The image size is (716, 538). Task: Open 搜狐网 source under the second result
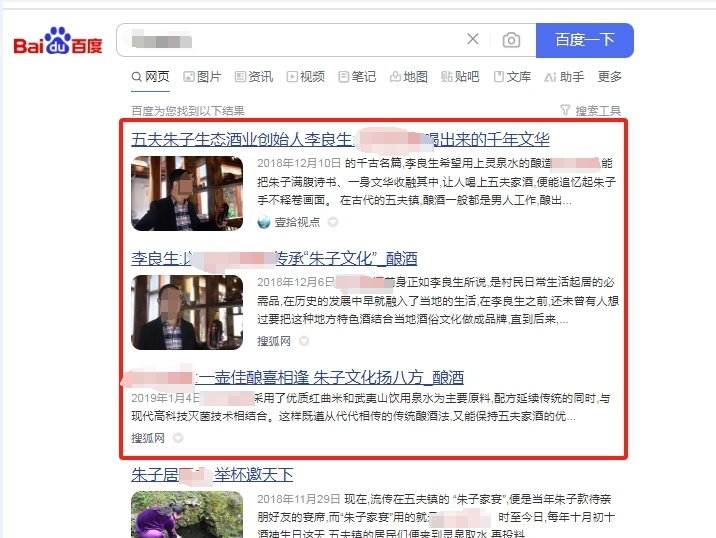274,341
